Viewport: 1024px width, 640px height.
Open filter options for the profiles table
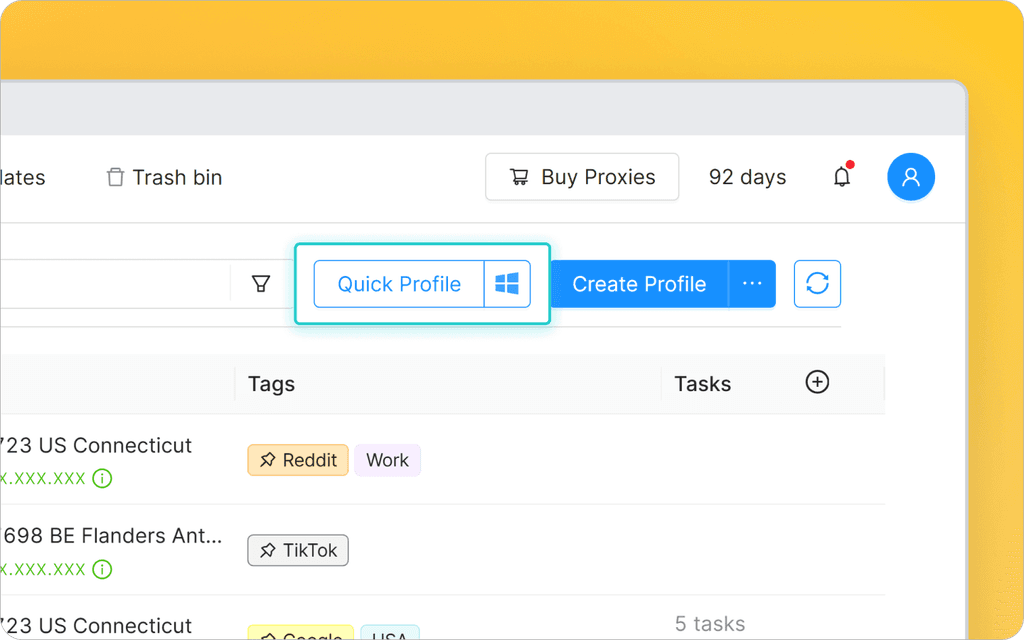point(260,284)
